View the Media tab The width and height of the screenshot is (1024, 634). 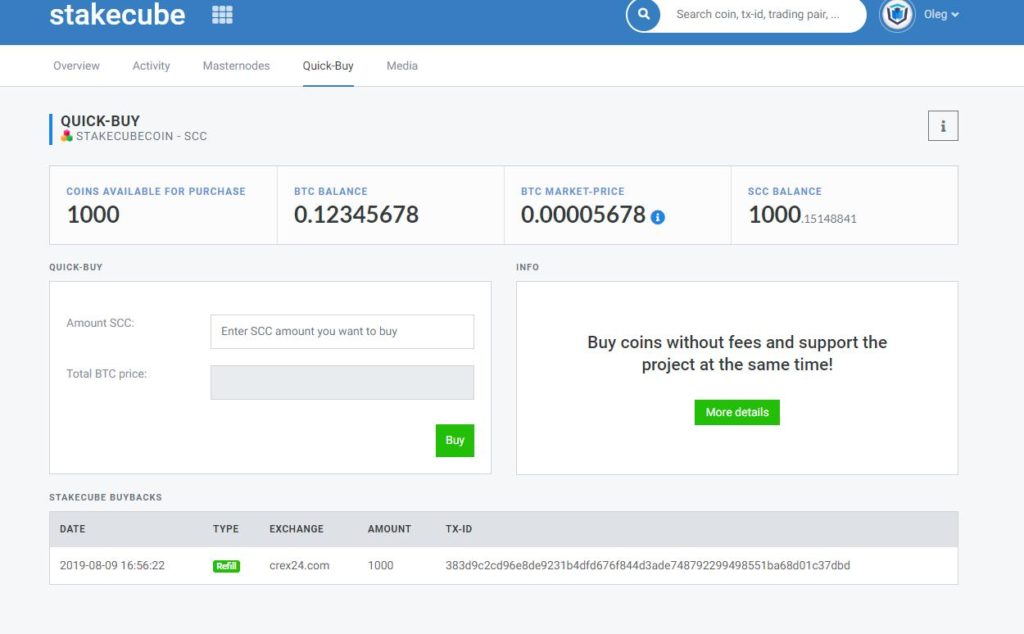pyautogui.click(x=401, y=65)
